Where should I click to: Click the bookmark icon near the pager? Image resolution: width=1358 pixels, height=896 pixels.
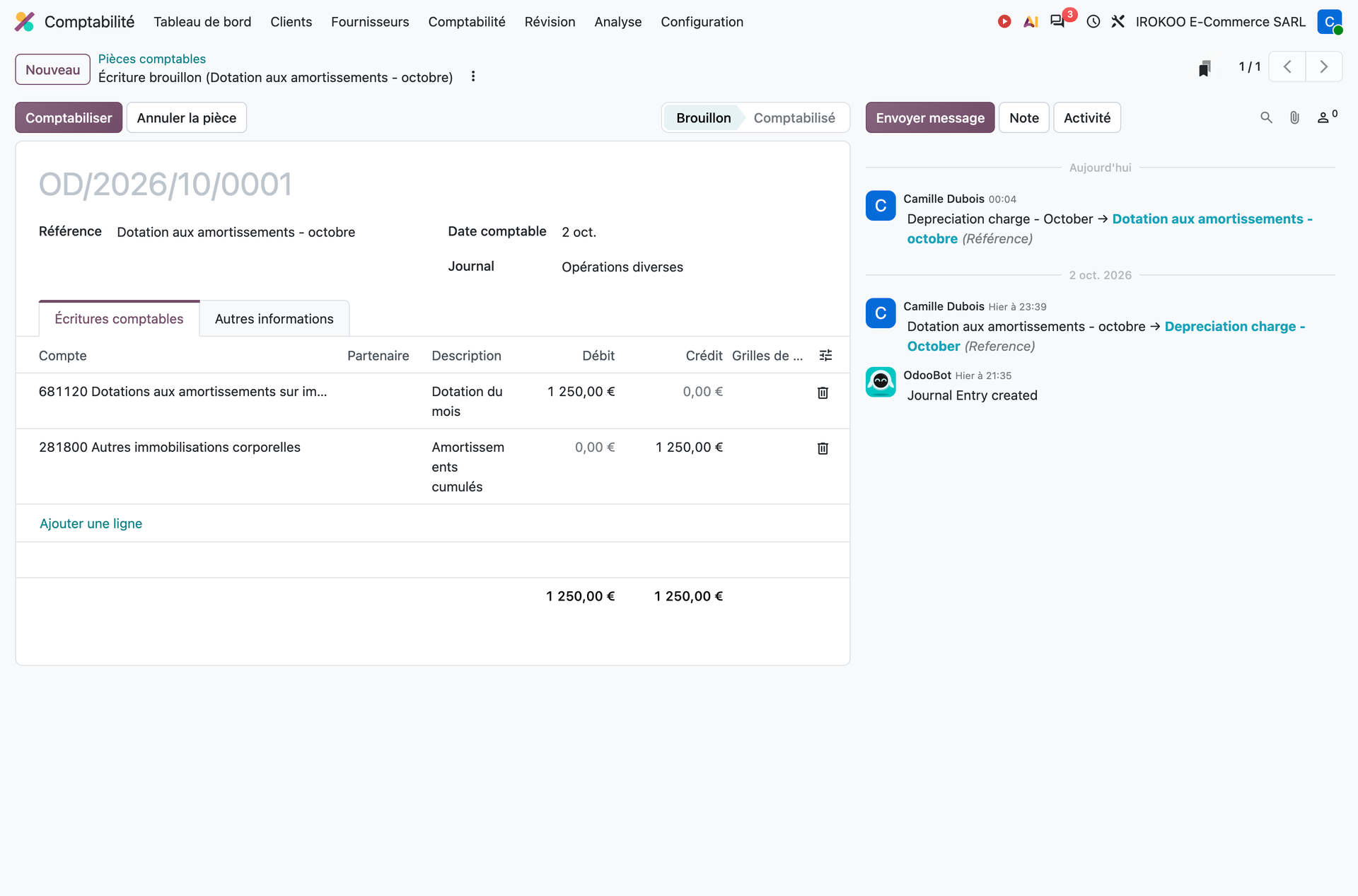coord(1205,68)
